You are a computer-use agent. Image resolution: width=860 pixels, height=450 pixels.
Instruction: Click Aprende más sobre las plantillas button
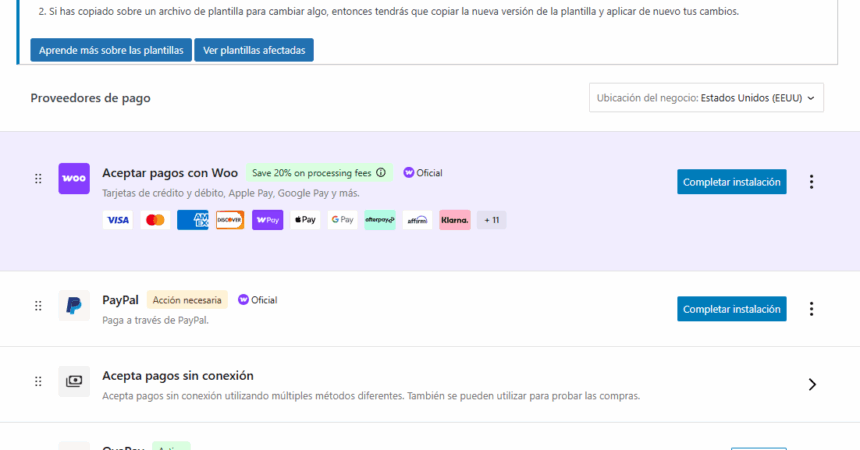[x=111, y=50]
